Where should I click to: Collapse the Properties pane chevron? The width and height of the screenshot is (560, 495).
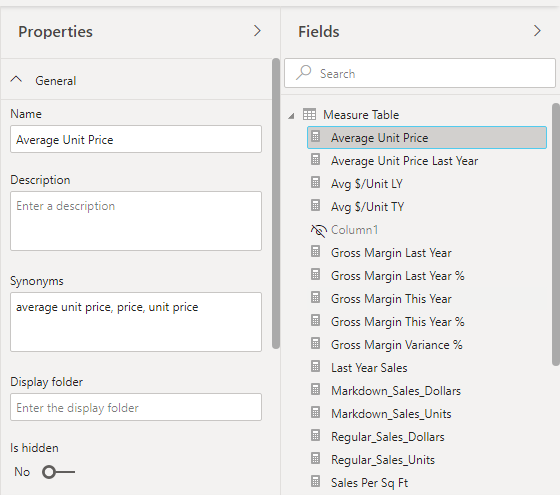(x=257, y=31)
